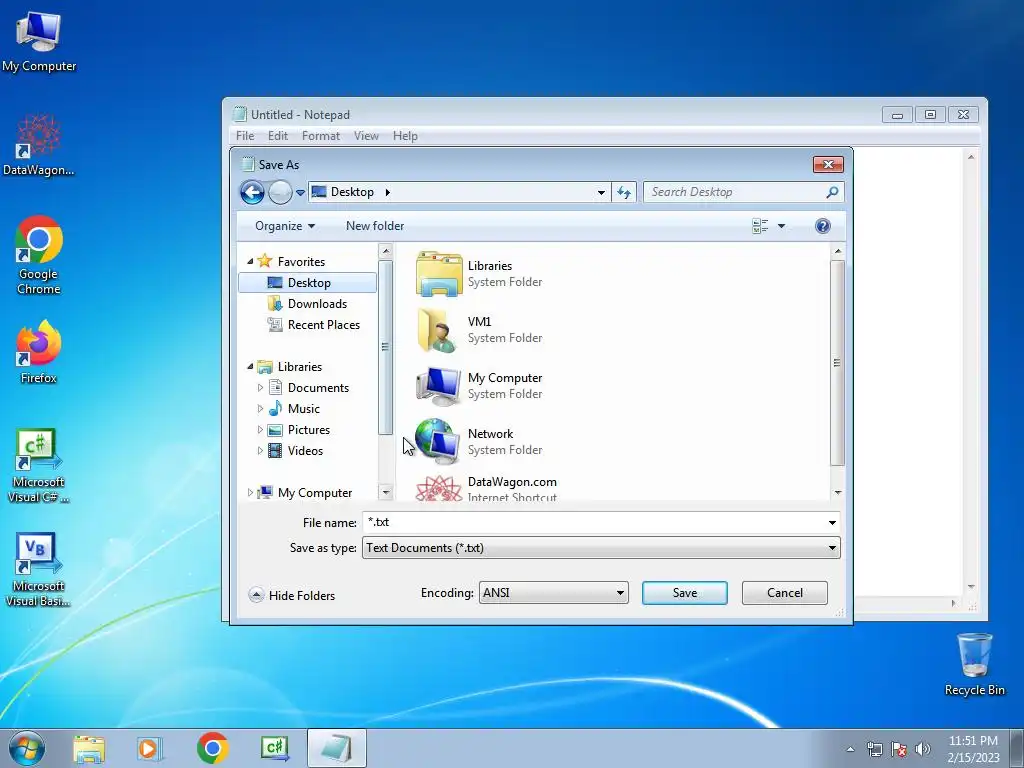Open the File name dropdown arrow
This screenshot has height=768, width=1024.
pyautogui.click(x=832, y=522)
